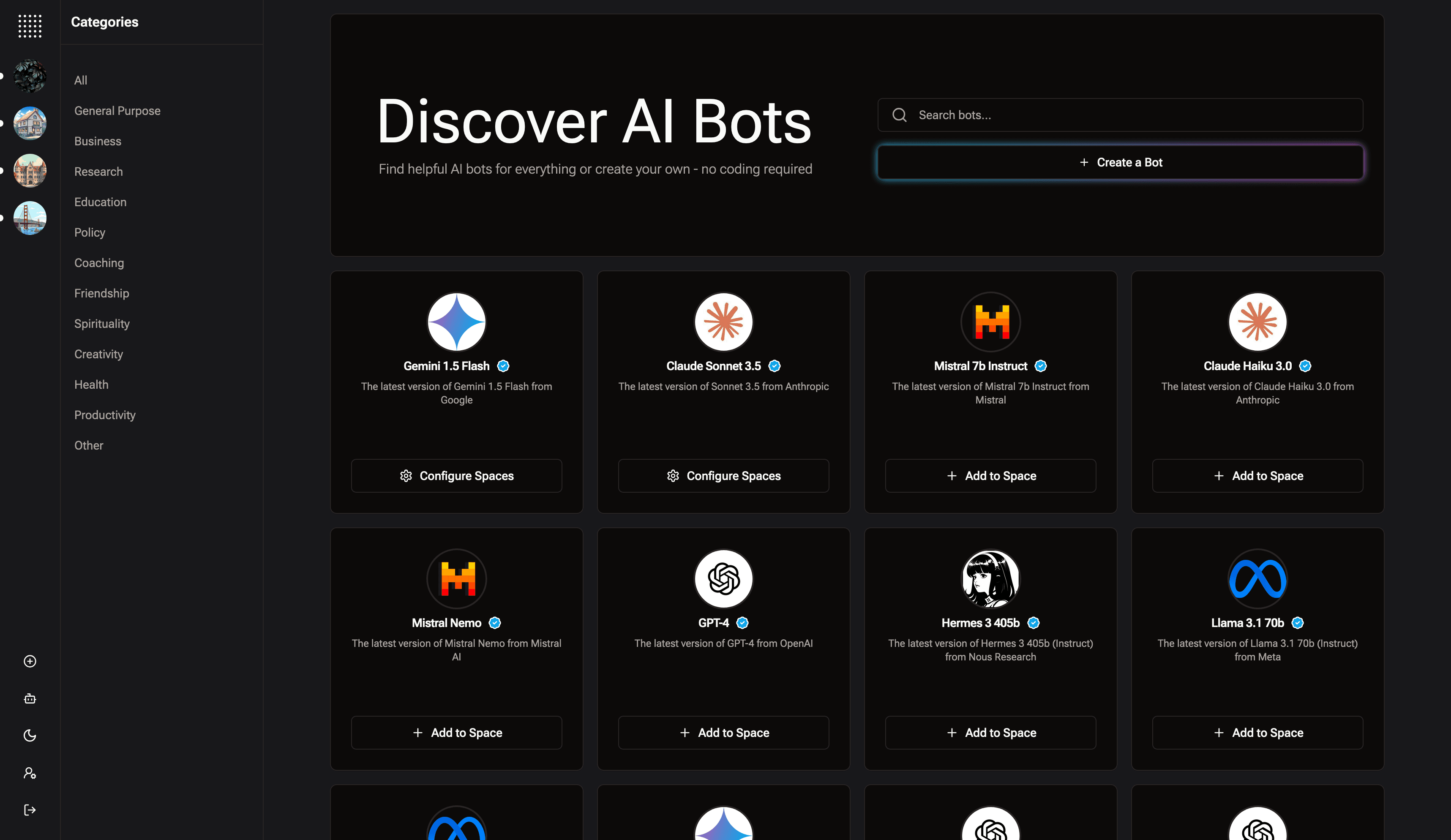Select the General Purpose category

click(117, 111)
